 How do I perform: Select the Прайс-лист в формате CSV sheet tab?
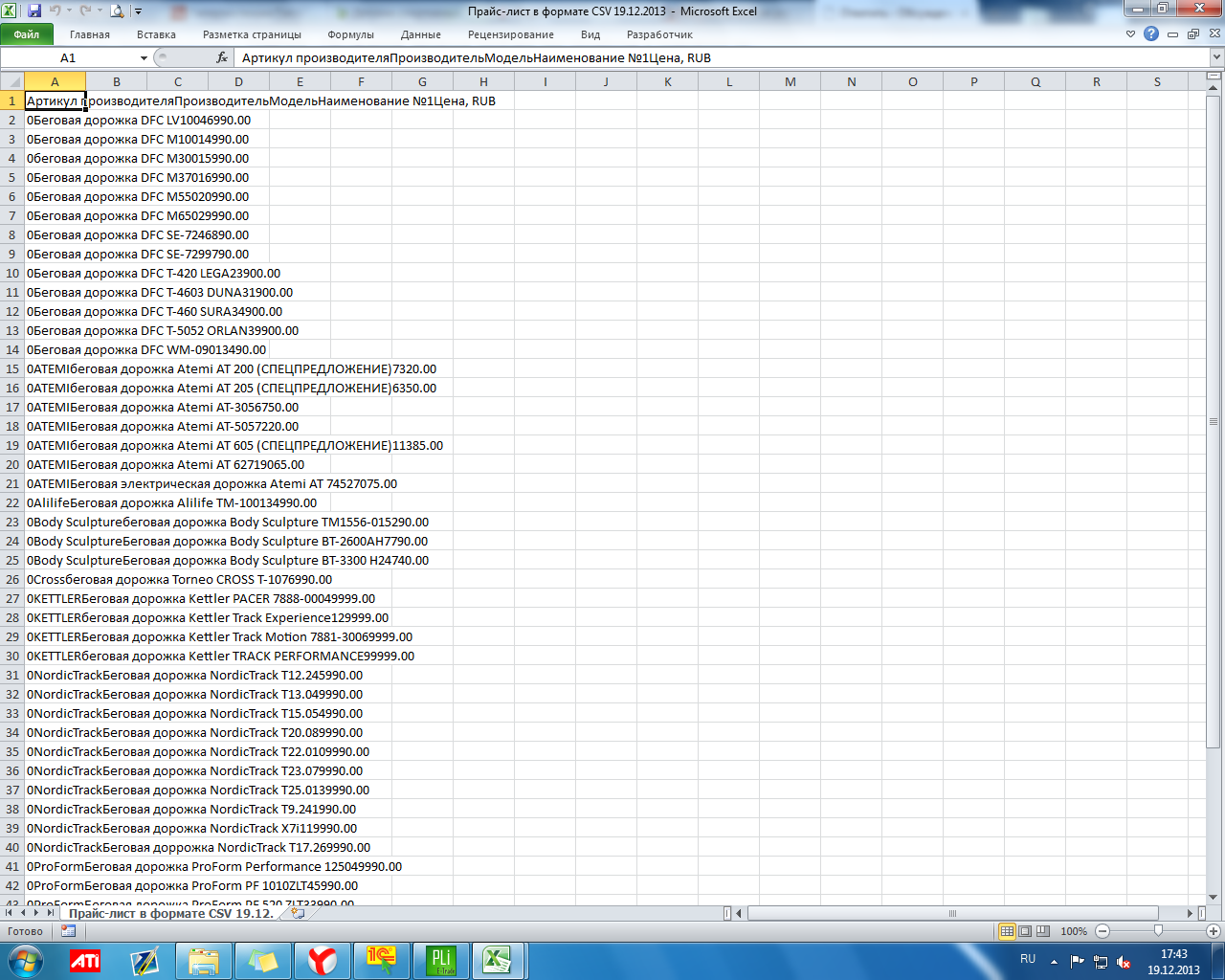pos(171,913)
